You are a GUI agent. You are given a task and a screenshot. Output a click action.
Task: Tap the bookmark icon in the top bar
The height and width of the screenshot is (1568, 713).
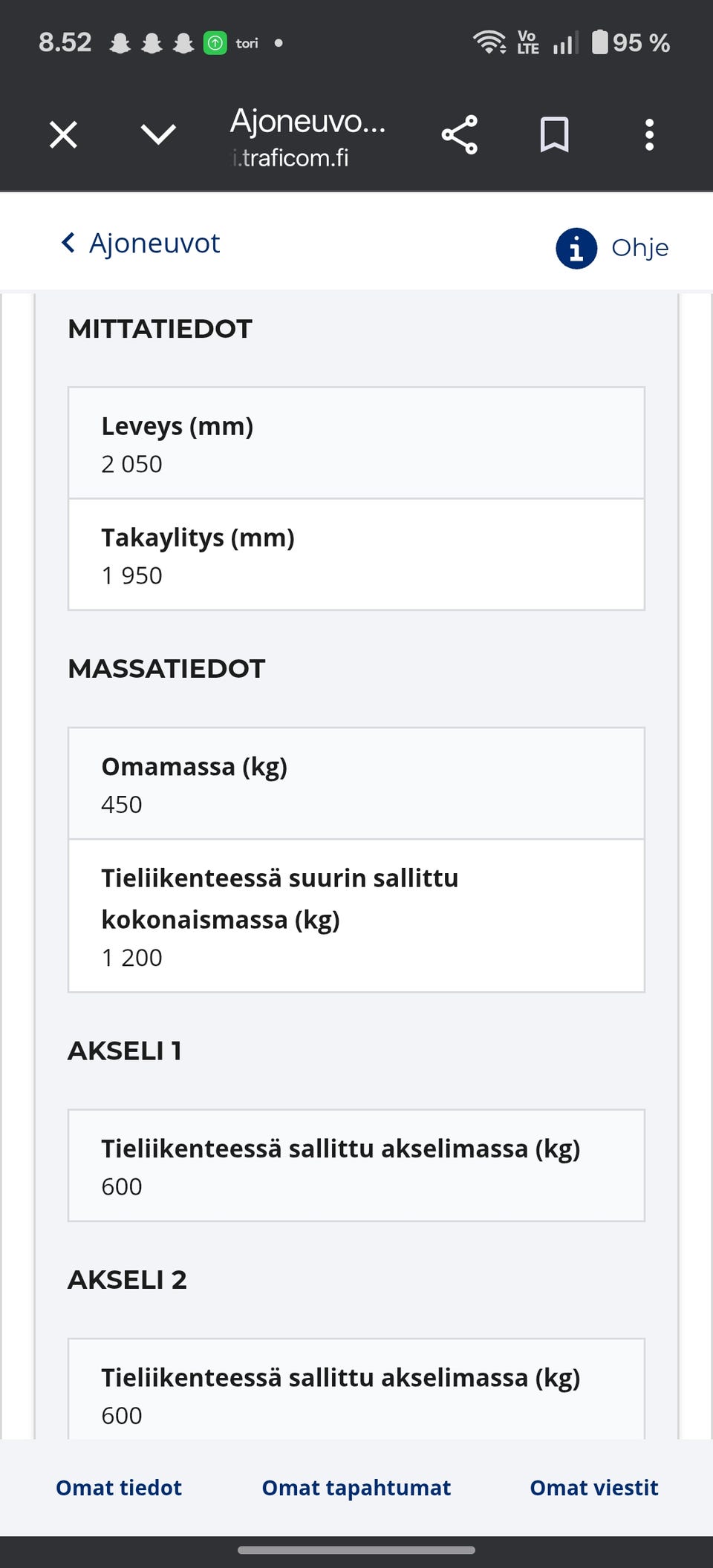coord(556,134)
